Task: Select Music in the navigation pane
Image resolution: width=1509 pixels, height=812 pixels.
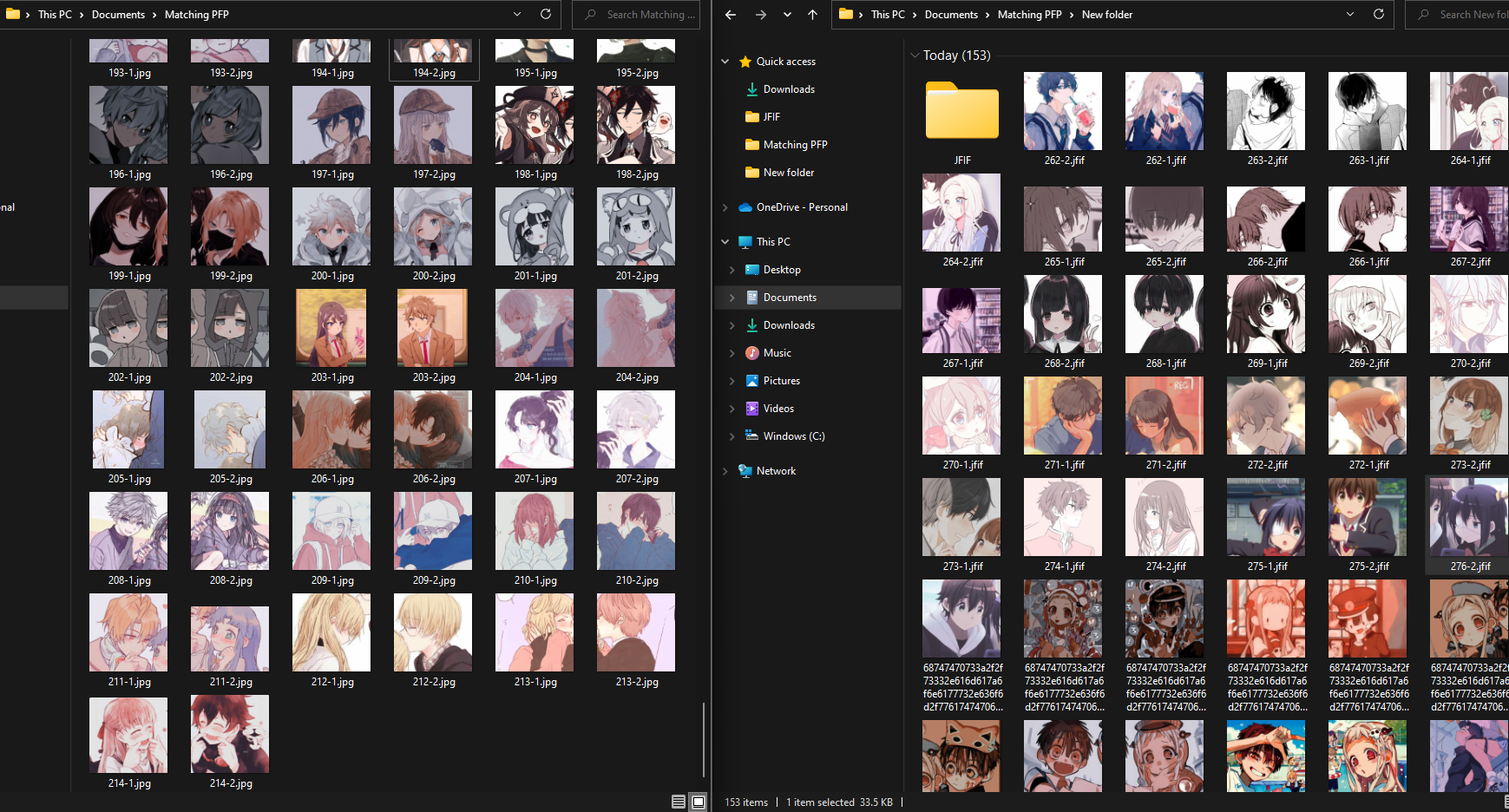Action: [777, 353]
